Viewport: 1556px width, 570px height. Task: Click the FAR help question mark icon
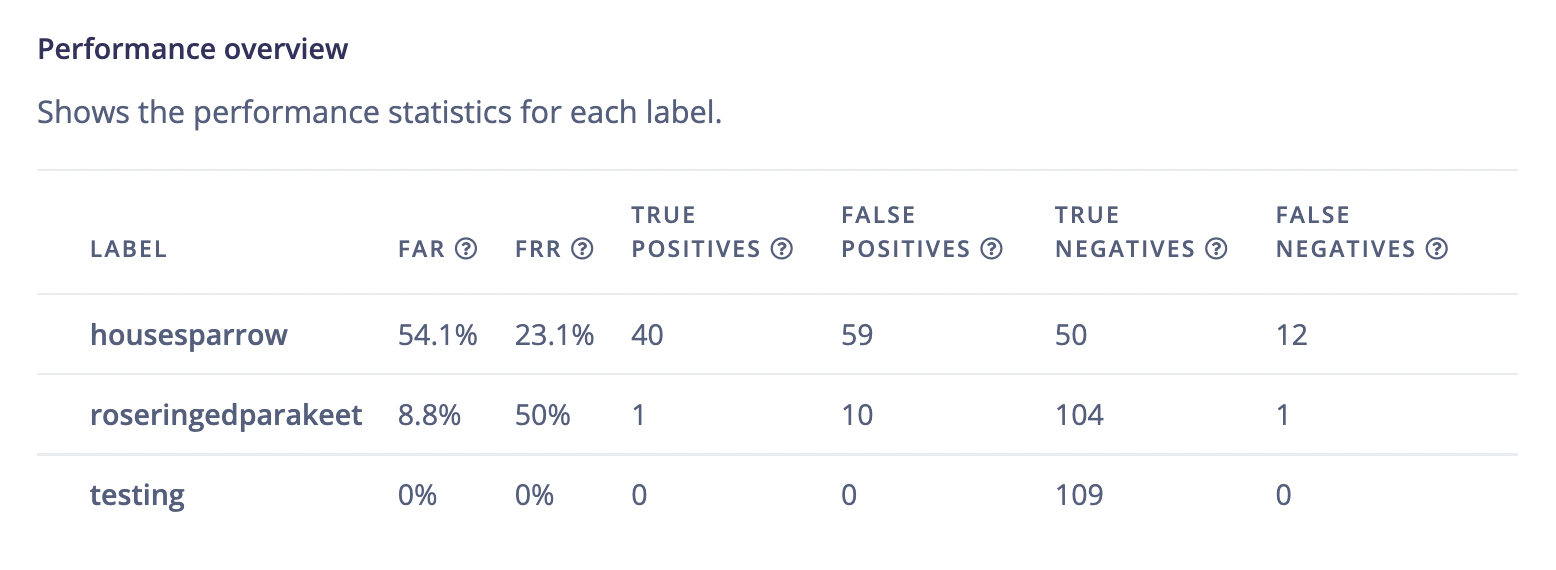(466, 249)
